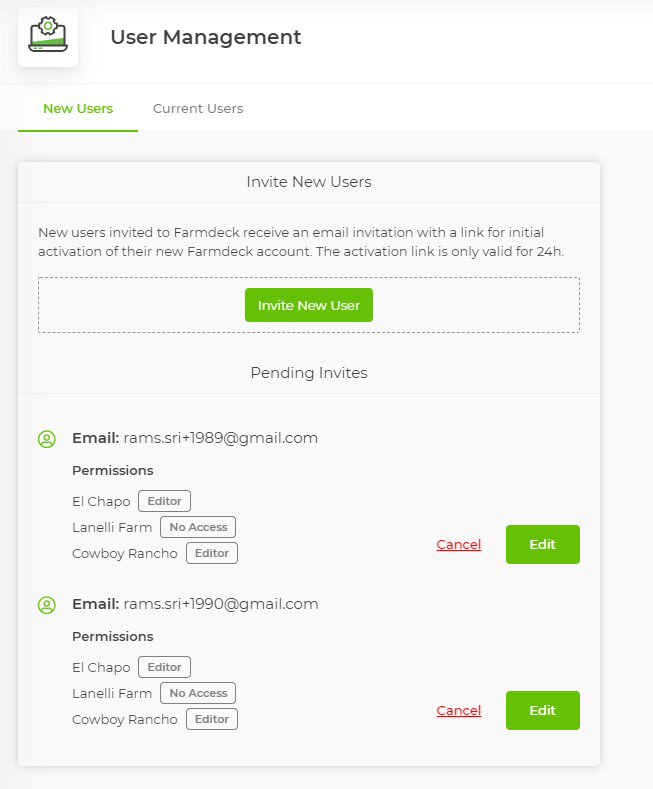Image resolution: width=653 pixels, height=789 pixels.
Task: Click El Chapo Editor badge for rams.sri+1990
Action: (x=164, y=667)
